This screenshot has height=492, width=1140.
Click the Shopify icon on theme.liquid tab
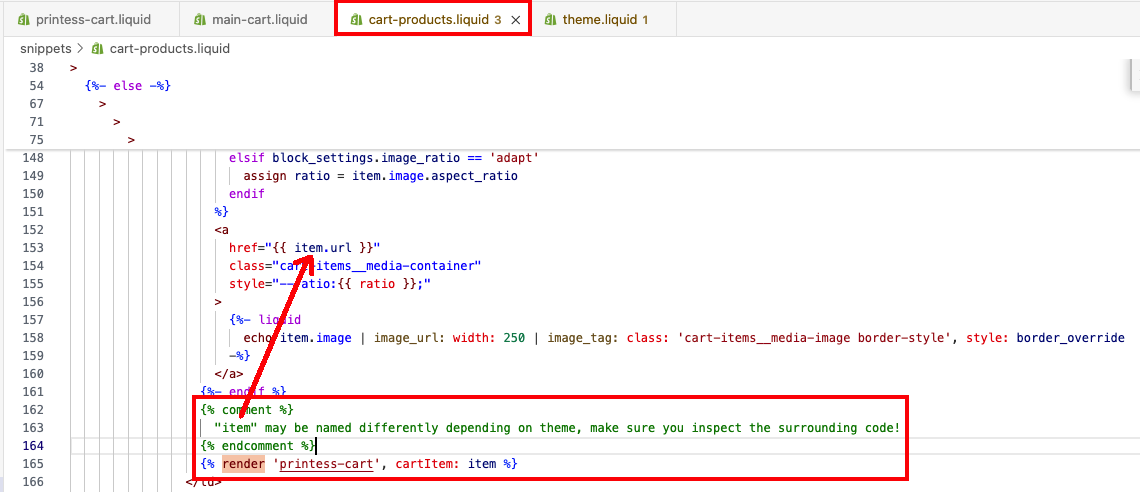[x=551, y=20]
